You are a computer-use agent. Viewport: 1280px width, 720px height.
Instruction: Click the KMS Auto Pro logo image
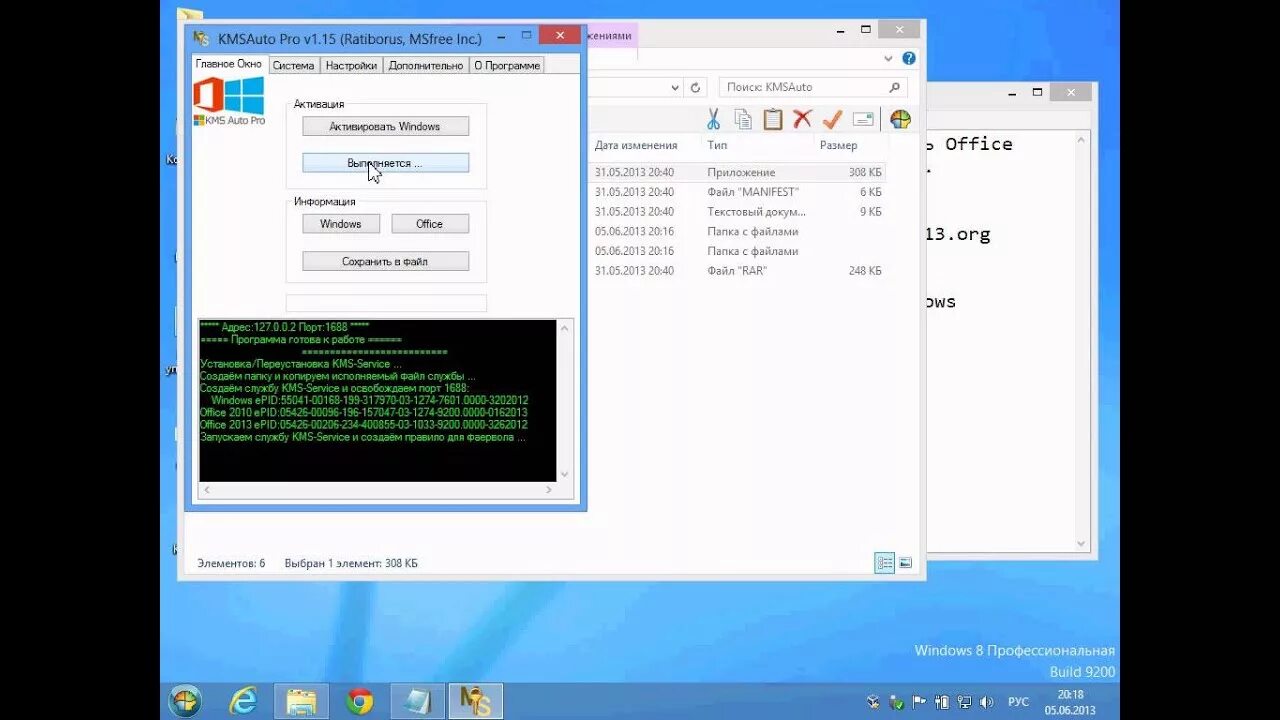(229, 101)
